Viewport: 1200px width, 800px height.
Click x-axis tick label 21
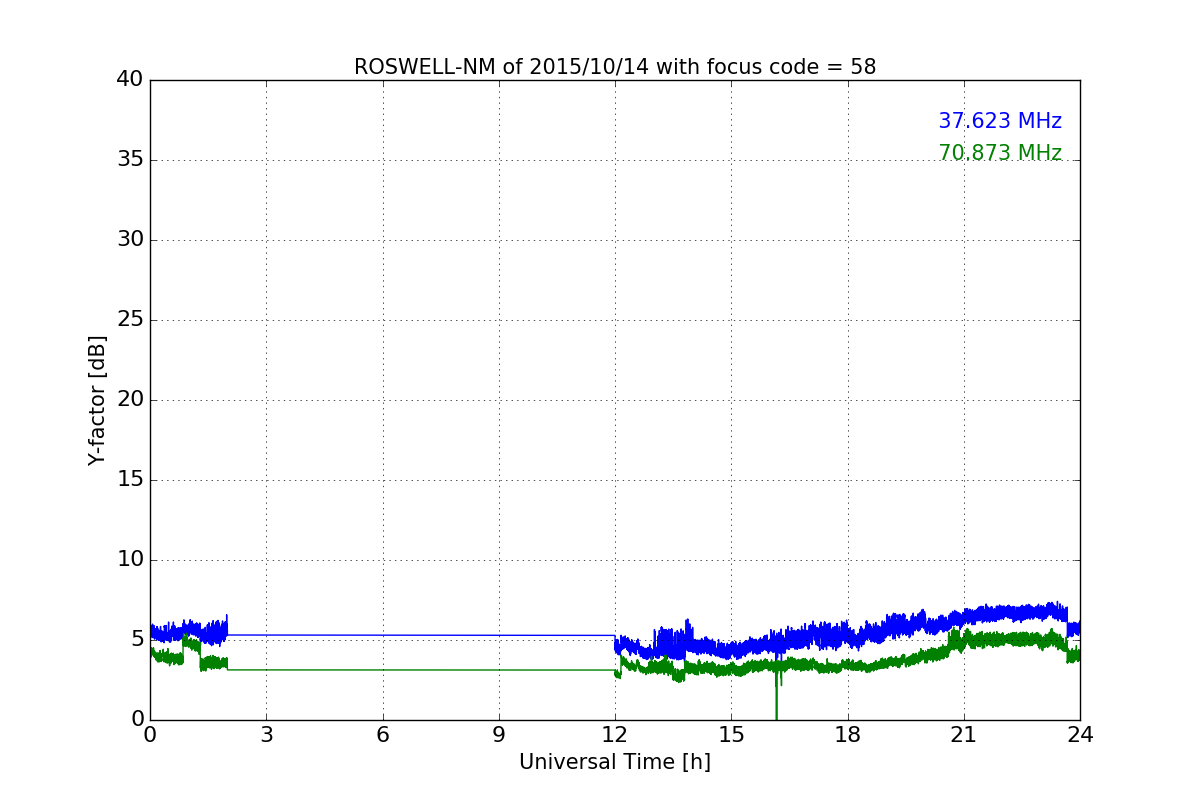point(964,735)
